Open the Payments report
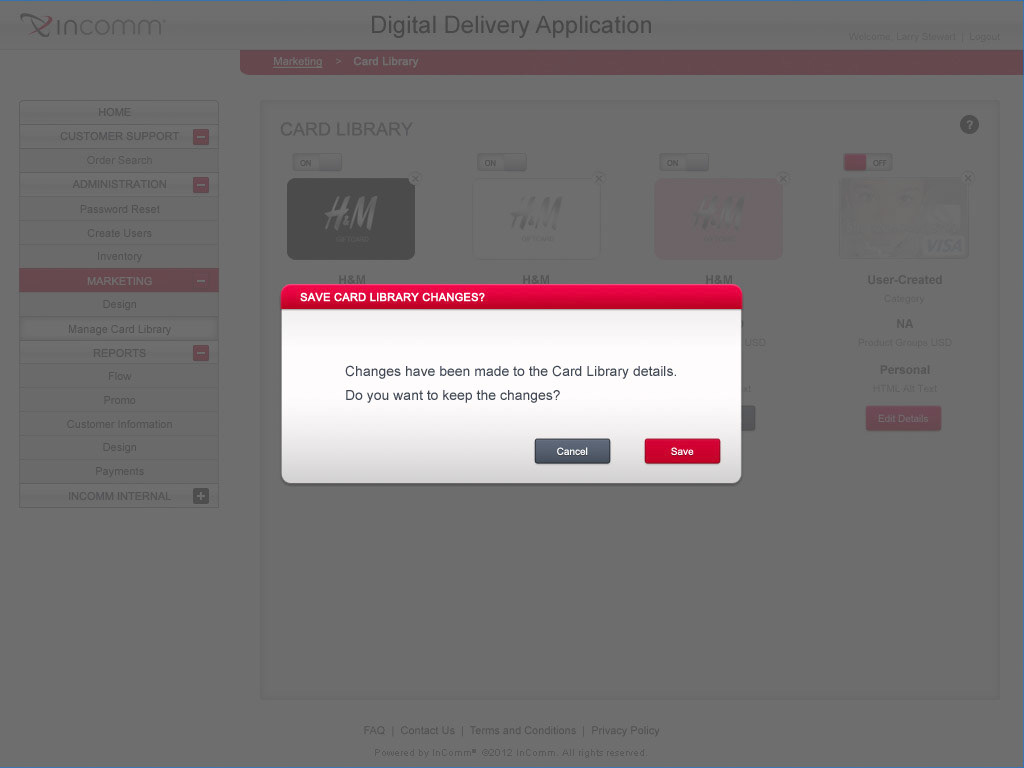 (119, 472)
